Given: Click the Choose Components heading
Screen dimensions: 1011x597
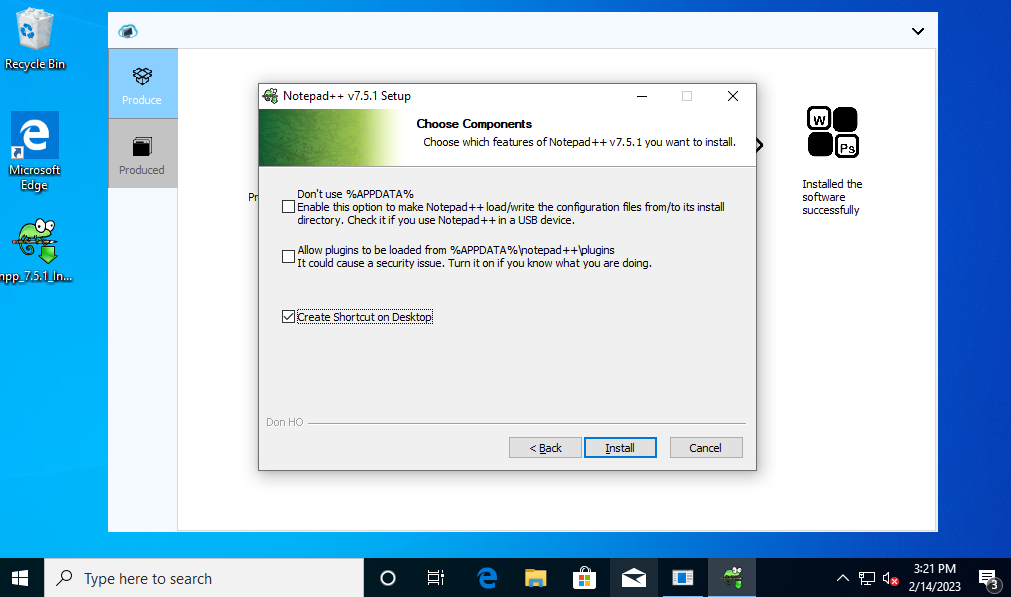Looking at the screenshot, I should click(474, 124).
